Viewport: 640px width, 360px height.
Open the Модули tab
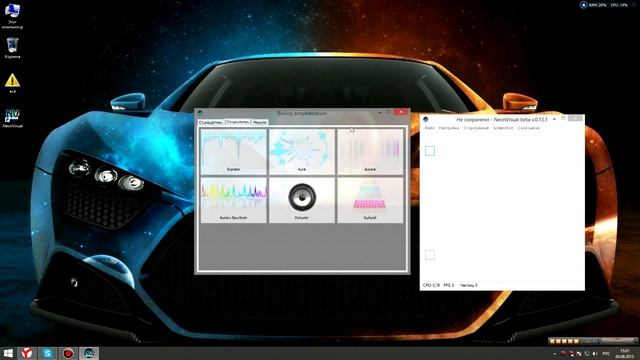260,122
